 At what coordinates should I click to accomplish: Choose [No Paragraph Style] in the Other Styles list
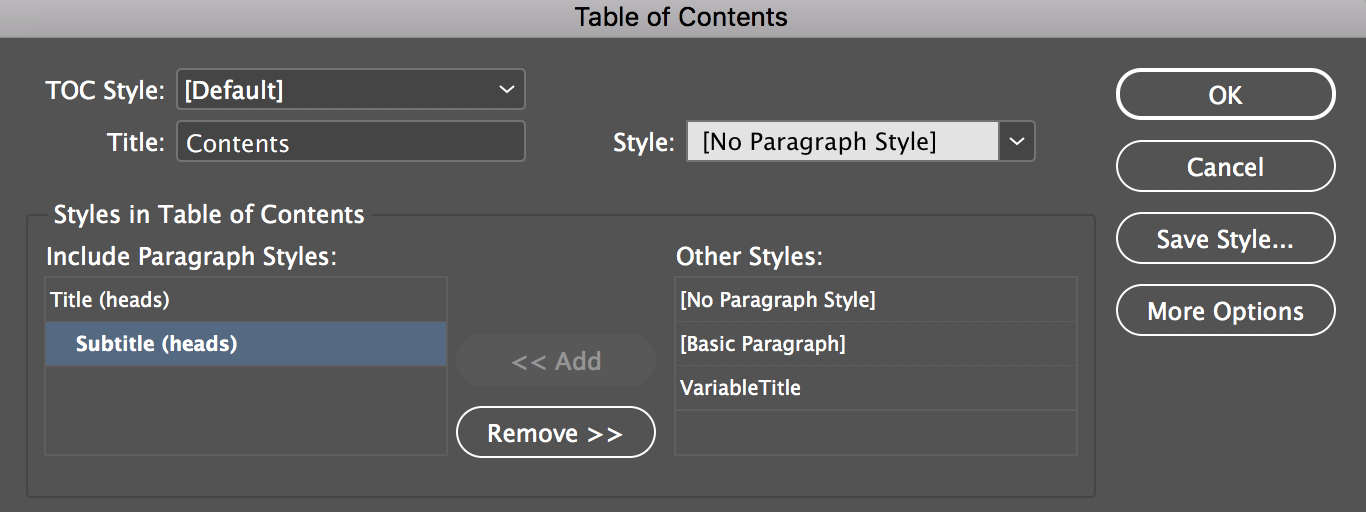click(876, 299)
